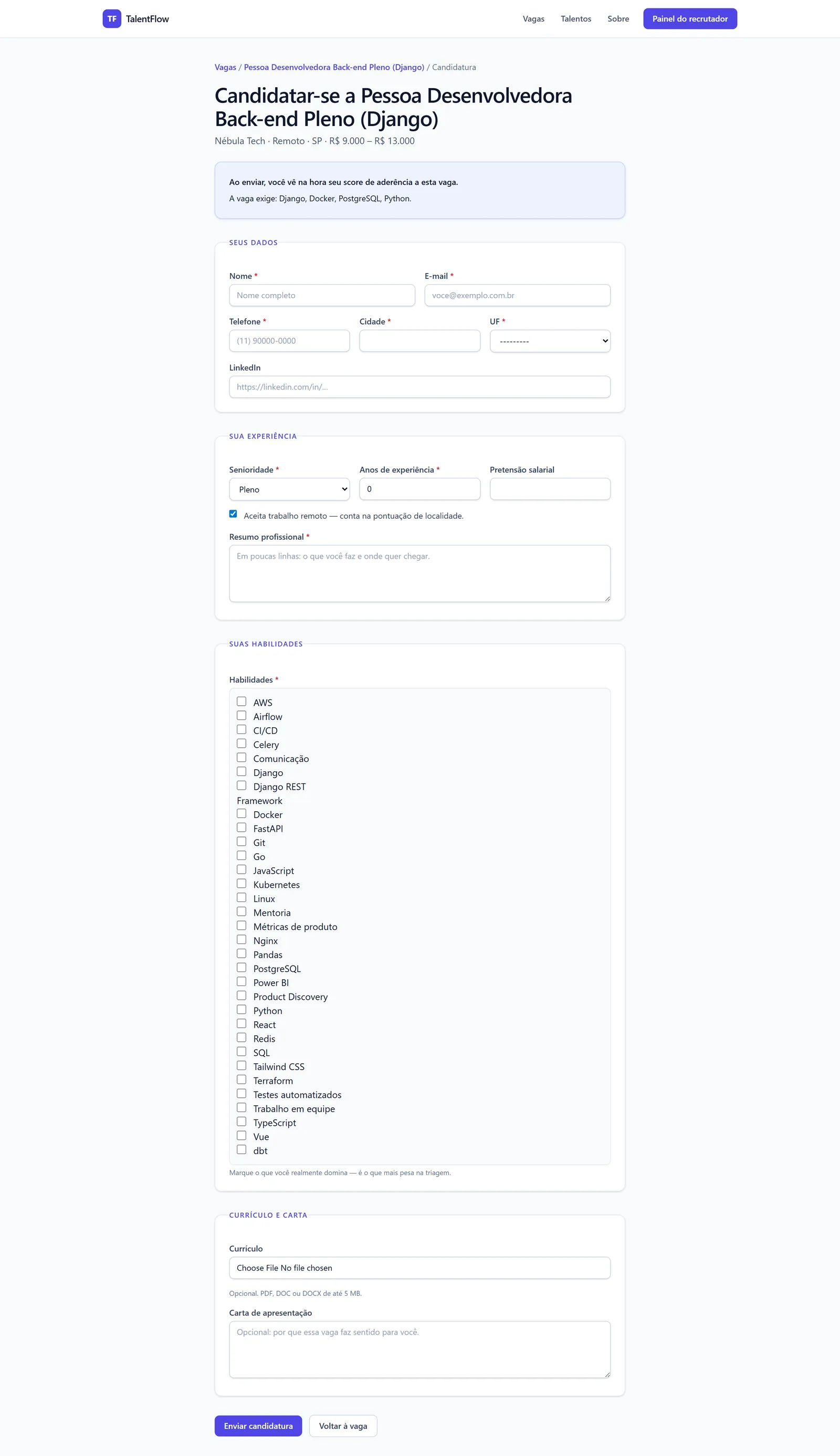
Task: Check the AWS skill checkbox
Action: pos(241,701)
